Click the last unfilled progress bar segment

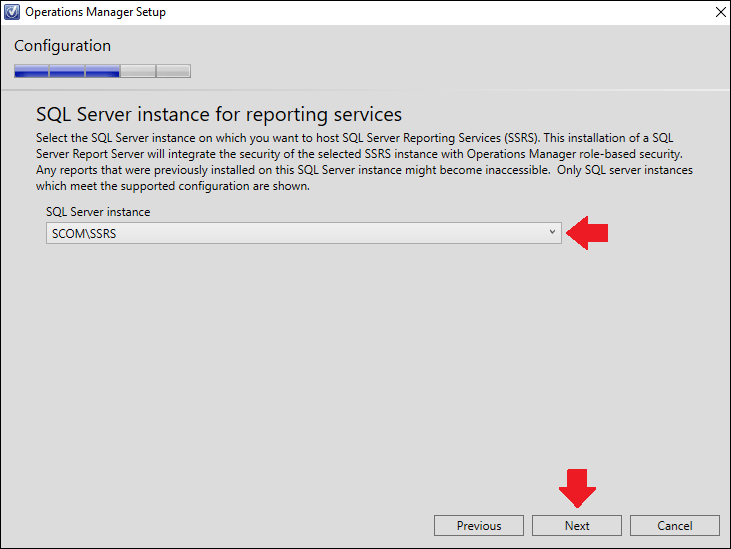(173, 71)
